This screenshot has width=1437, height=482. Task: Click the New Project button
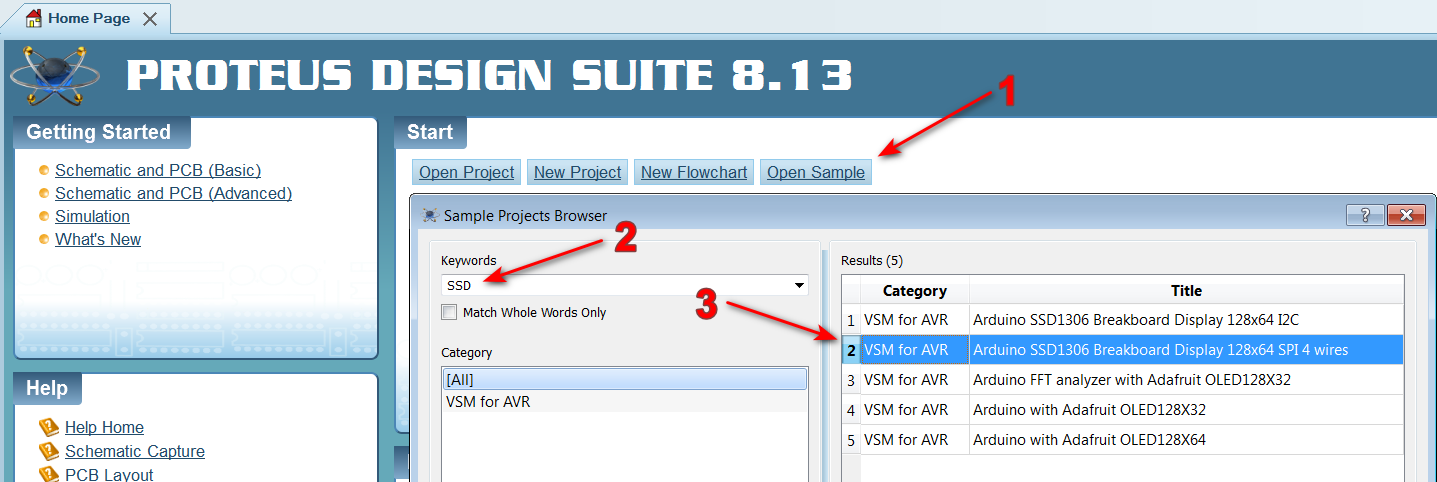578,172
